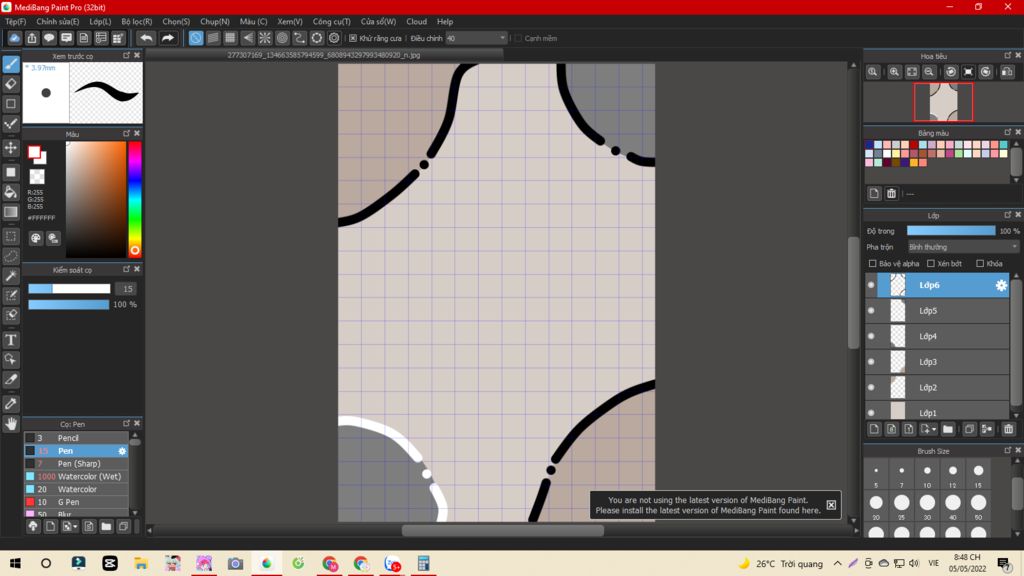Click flip view icon in Navigator panel
Viewport: 1024px width, 576px height.
point(1007,72)
